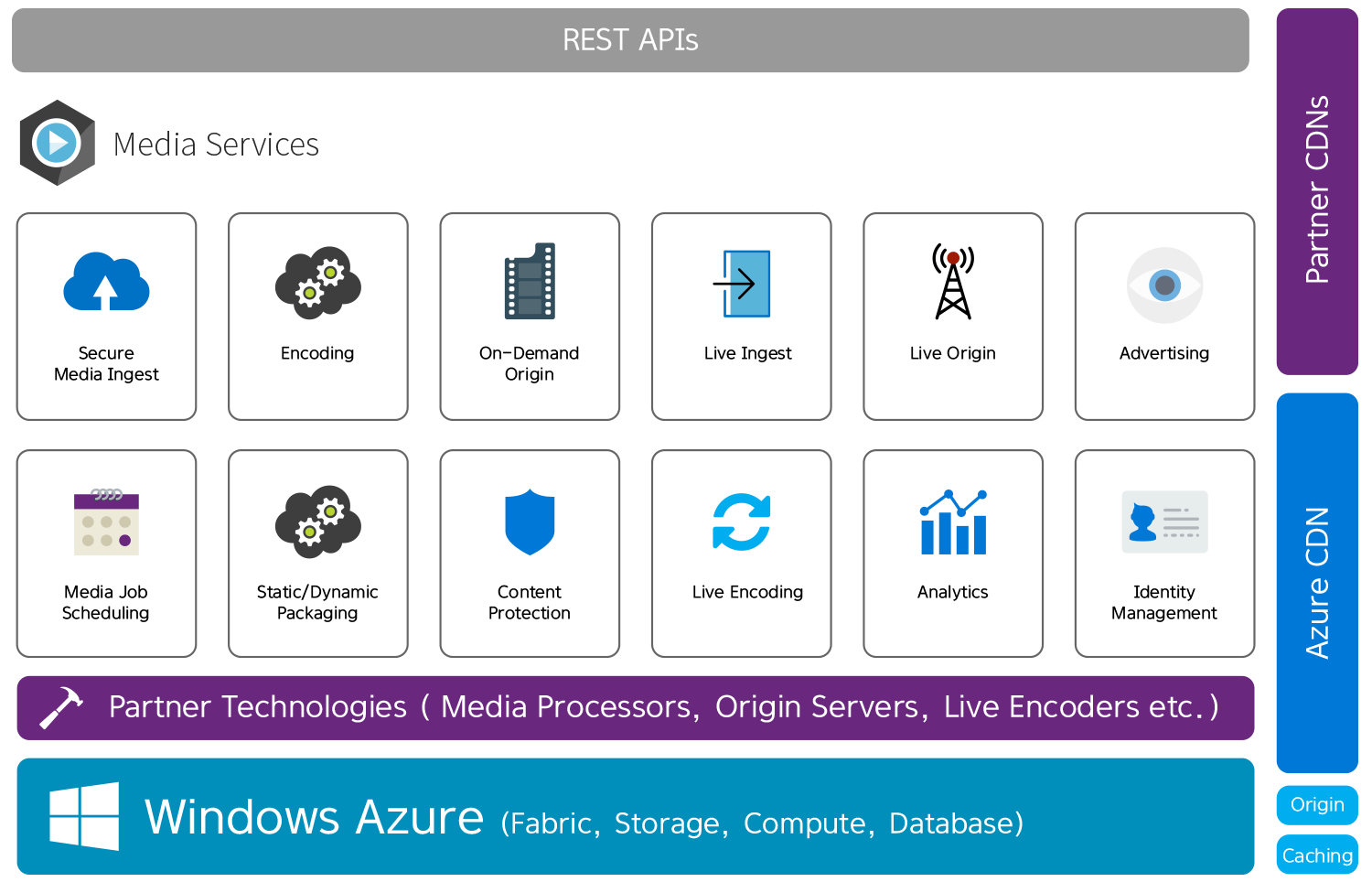This screenshot has width=1372, height=882.
Task: Select the REST APIs gray bar
Action: tap(630, 40)
